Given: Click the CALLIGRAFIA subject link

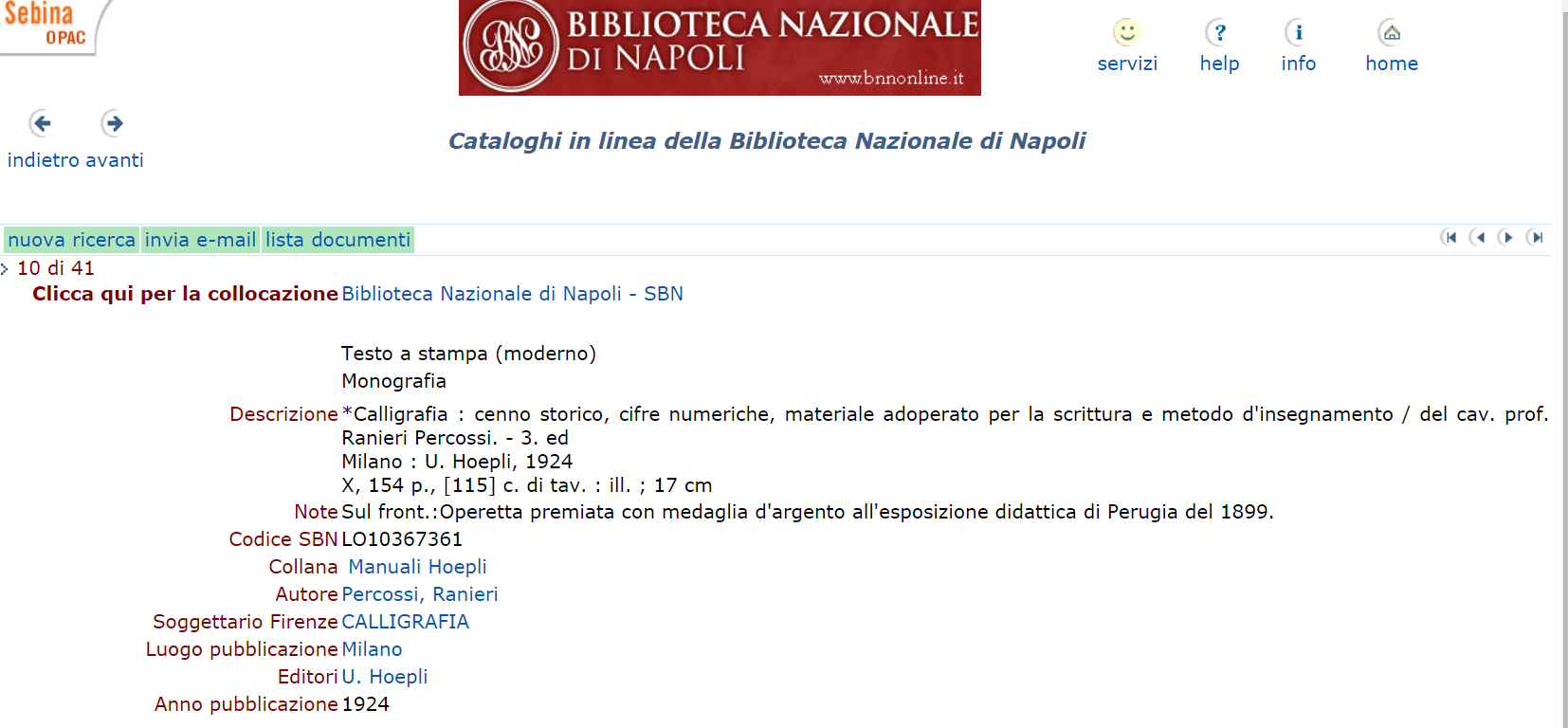Looking at the screenshot, I should coord(405,622).
